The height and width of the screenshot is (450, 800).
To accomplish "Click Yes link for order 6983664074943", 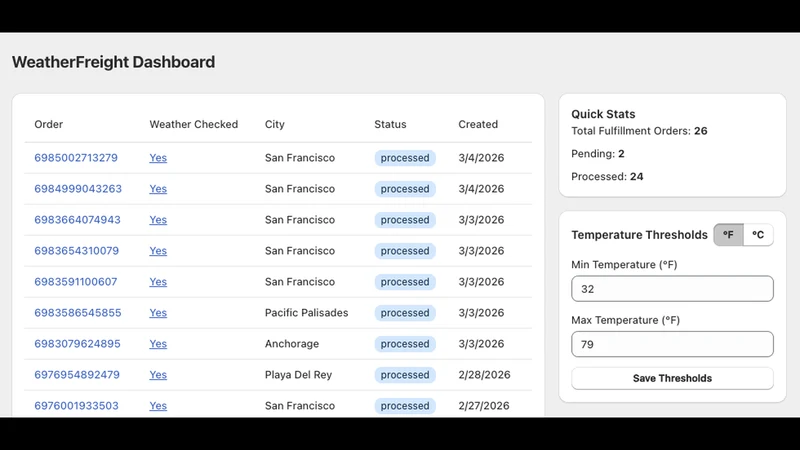I will (158, 220).
